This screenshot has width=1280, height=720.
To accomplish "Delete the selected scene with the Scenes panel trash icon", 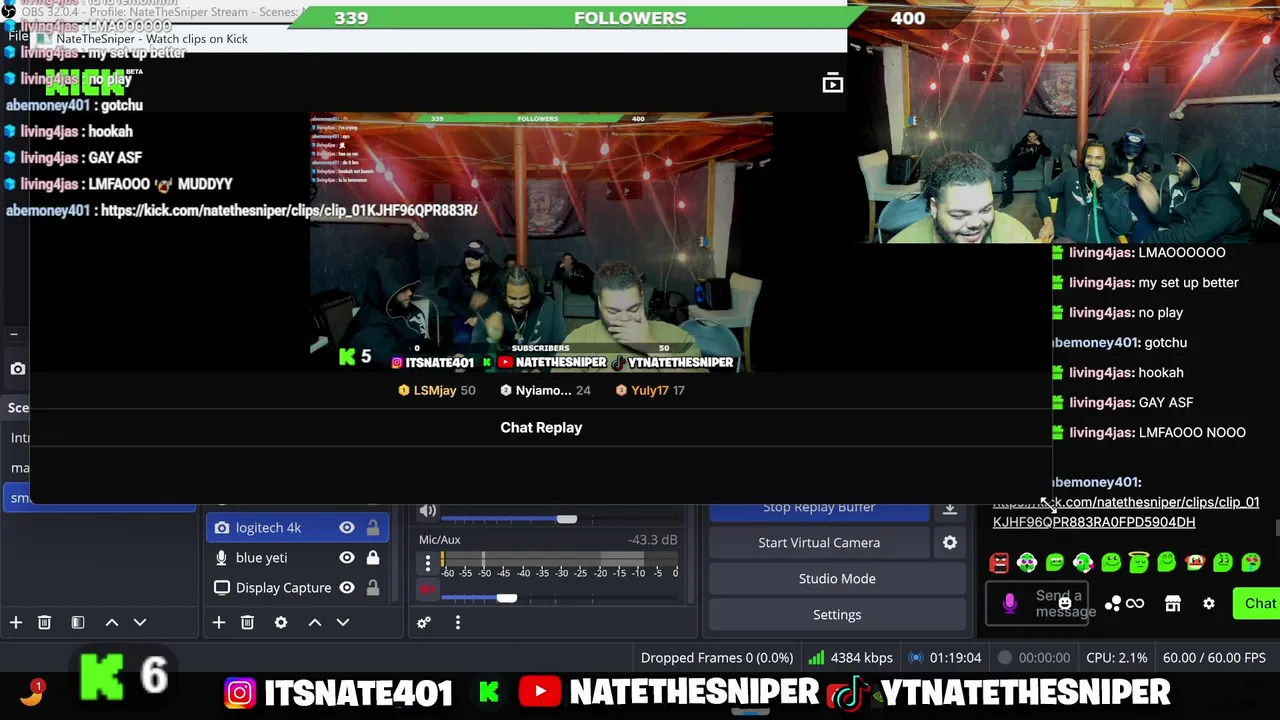I will pyautogui.click(x=44, y=622).
